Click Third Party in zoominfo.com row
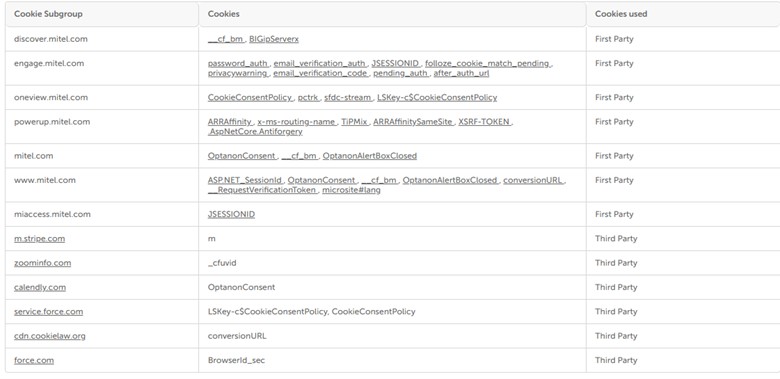 pos(616,263)
